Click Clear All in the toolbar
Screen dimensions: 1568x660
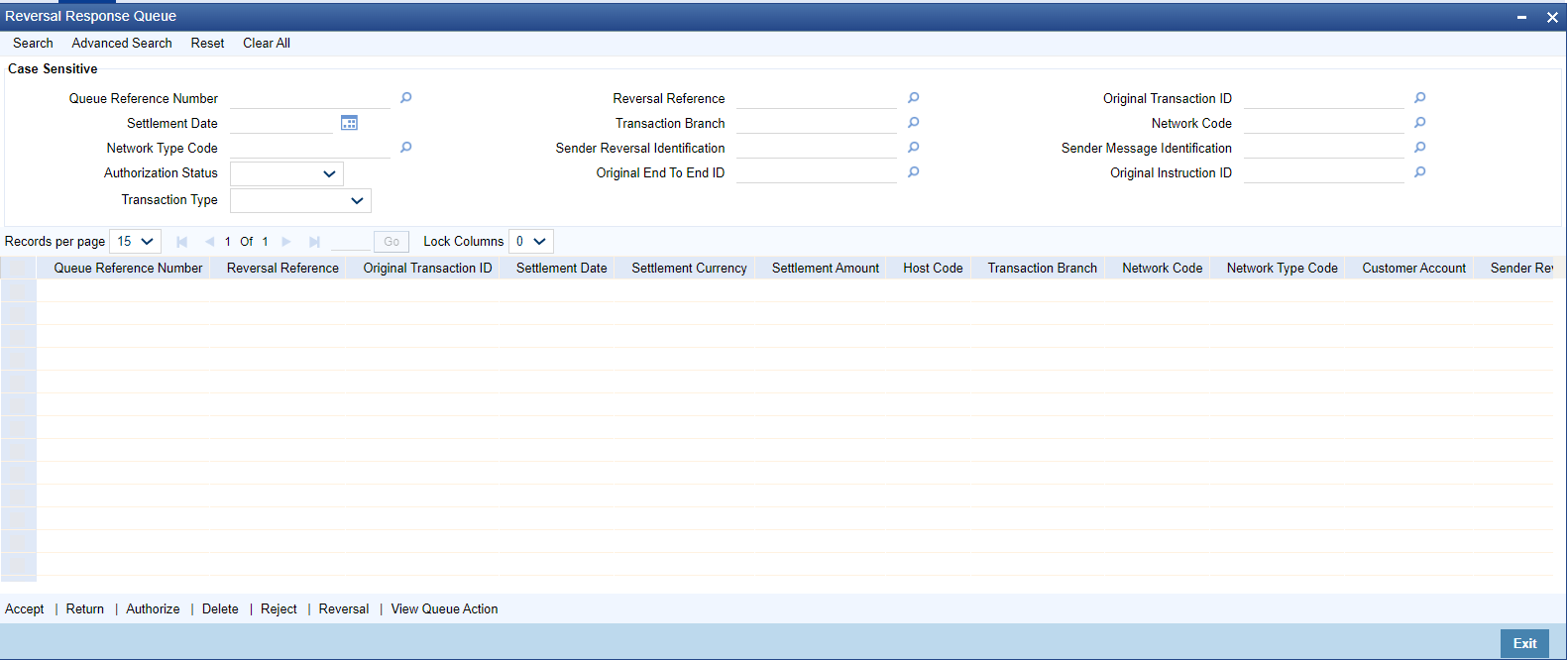pos(267,44)
